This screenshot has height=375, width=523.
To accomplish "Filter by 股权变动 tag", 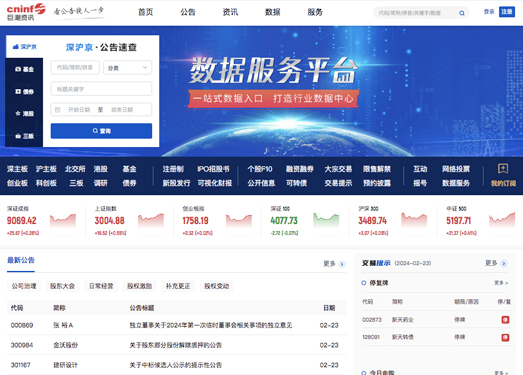I will pos(216,286).
